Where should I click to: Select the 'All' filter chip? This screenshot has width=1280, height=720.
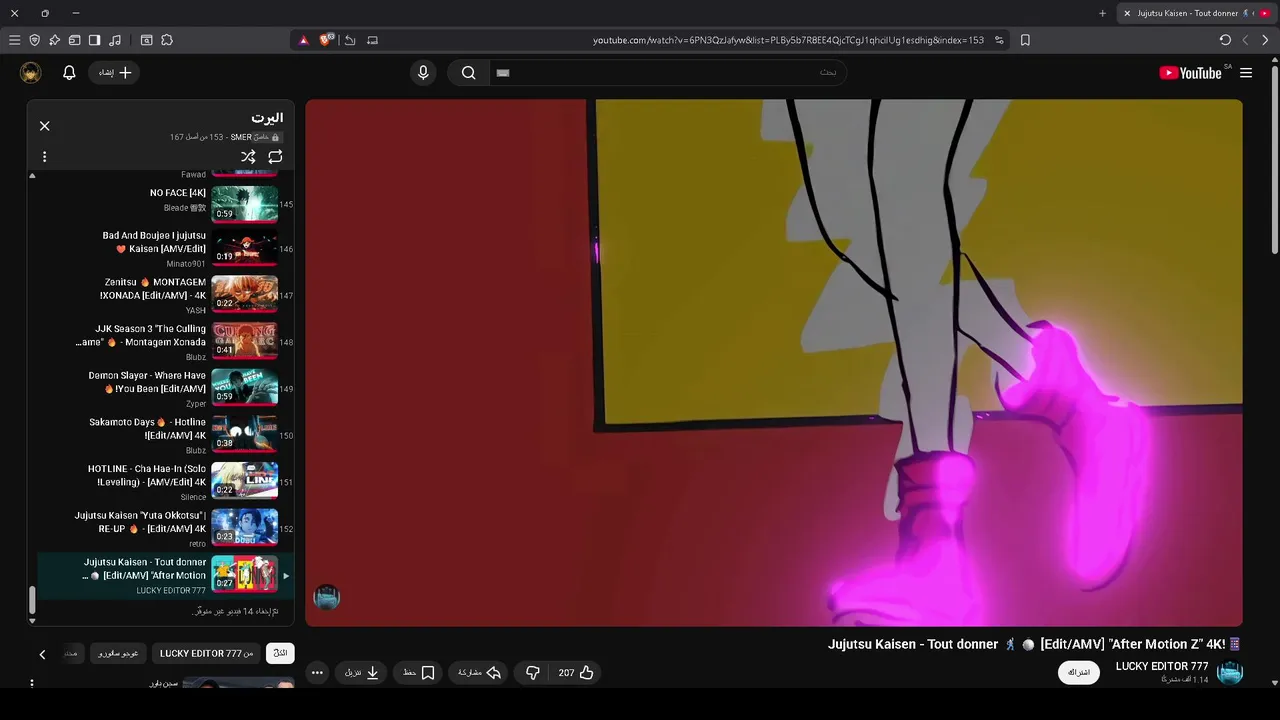tap(280, 653)
